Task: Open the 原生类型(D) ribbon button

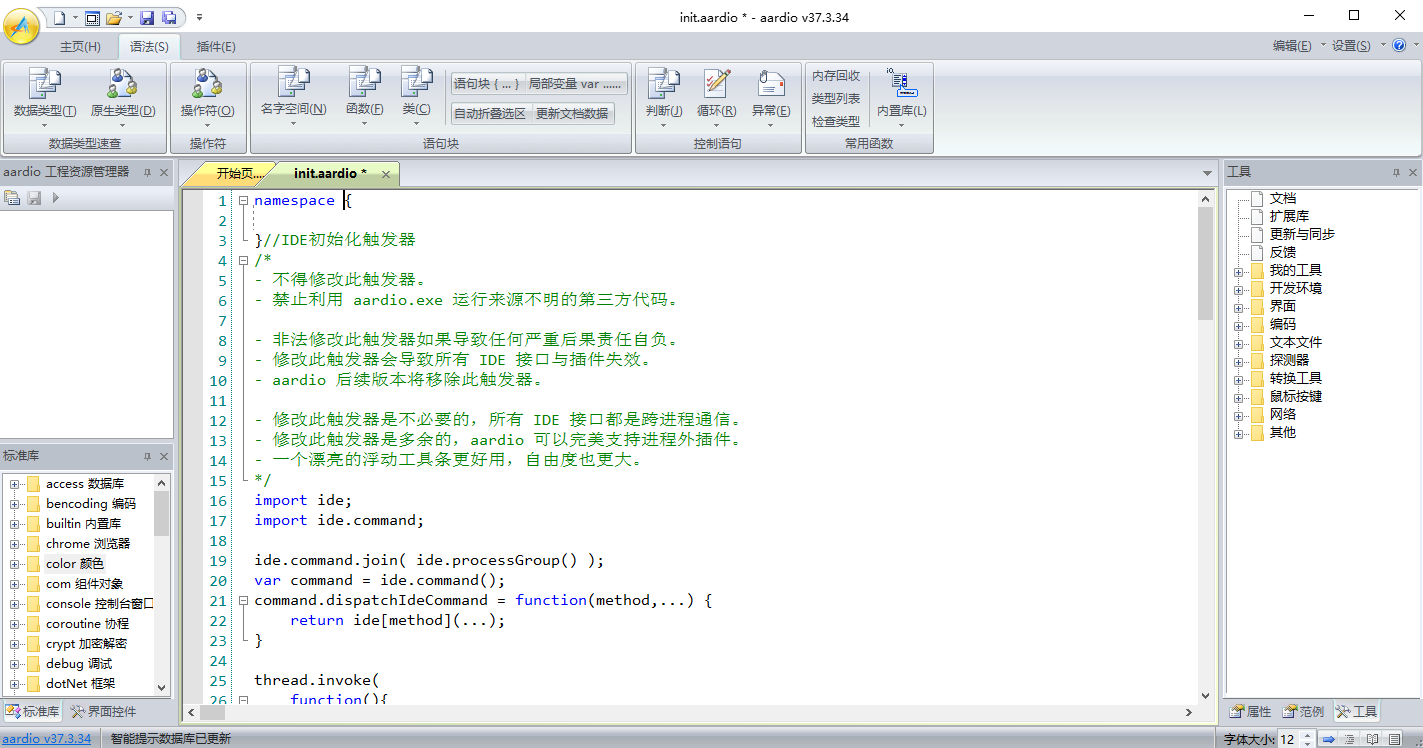Action: [123, 98]
